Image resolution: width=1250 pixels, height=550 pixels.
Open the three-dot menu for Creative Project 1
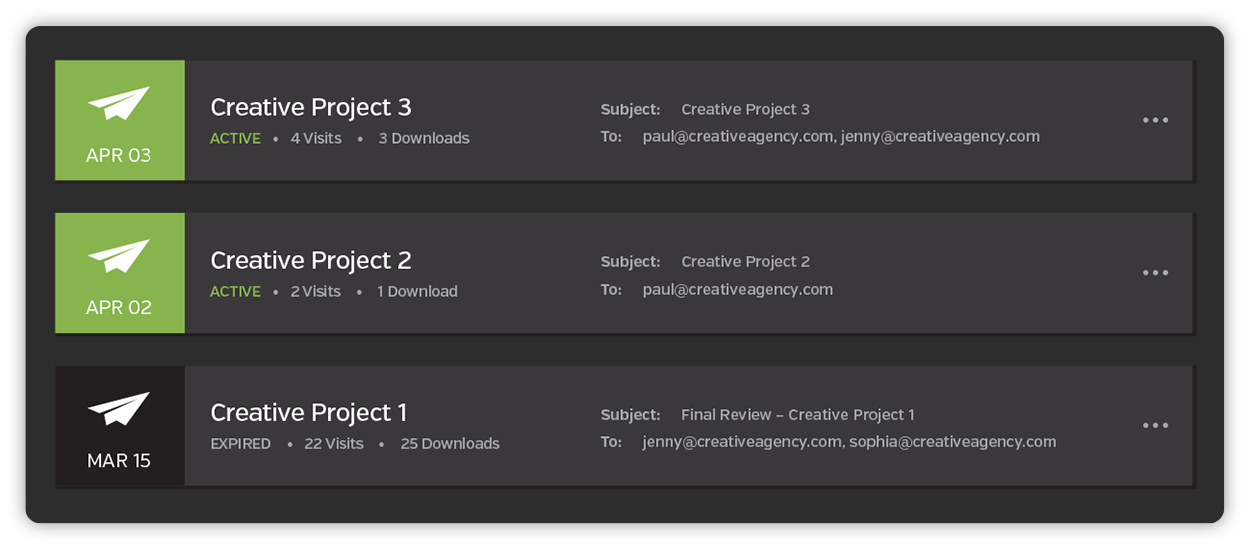point(1155,426)
